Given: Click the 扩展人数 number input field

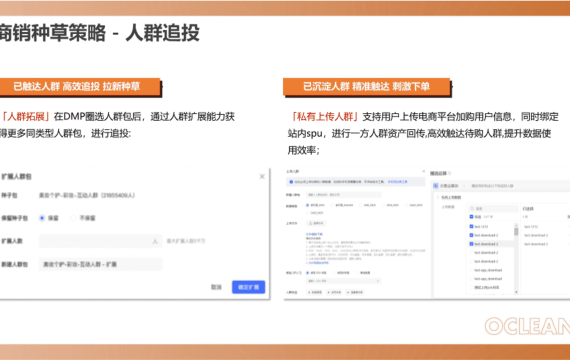Looking at the screenshot, I should coord(100,241).
